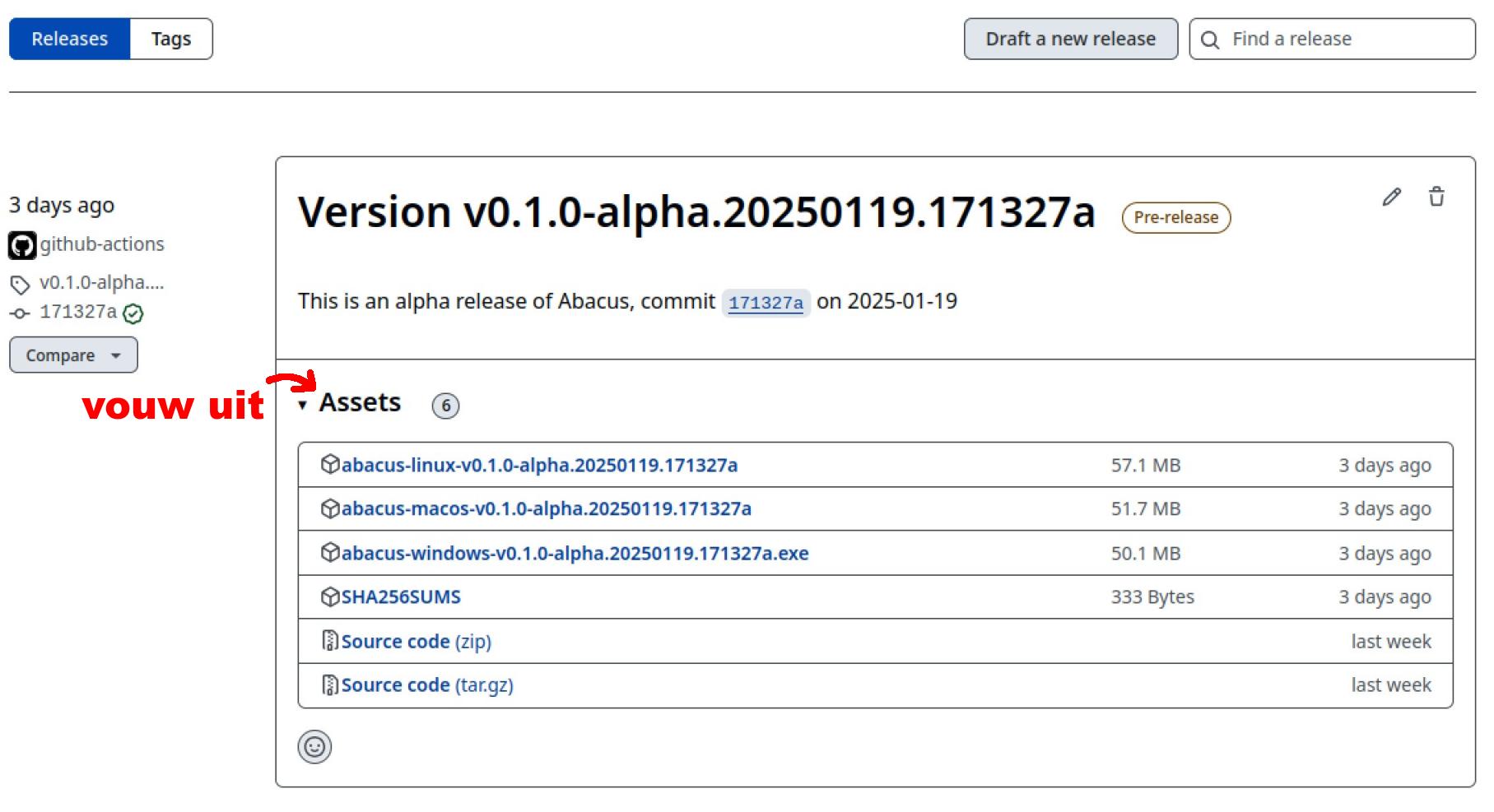
Task: Download abacus-macos-v0.1.0-alpha.20250119.171327a
Action: 547,508
